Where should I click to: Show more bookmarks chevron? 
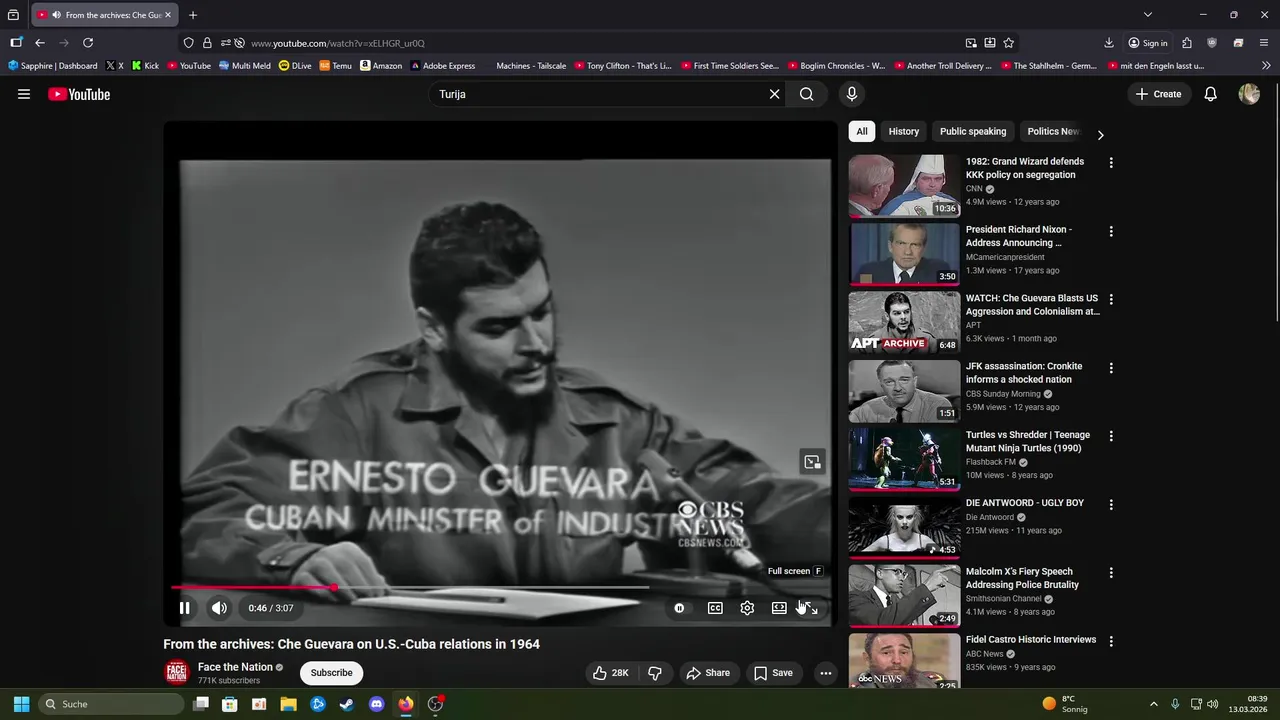[x=1266, y=66]
